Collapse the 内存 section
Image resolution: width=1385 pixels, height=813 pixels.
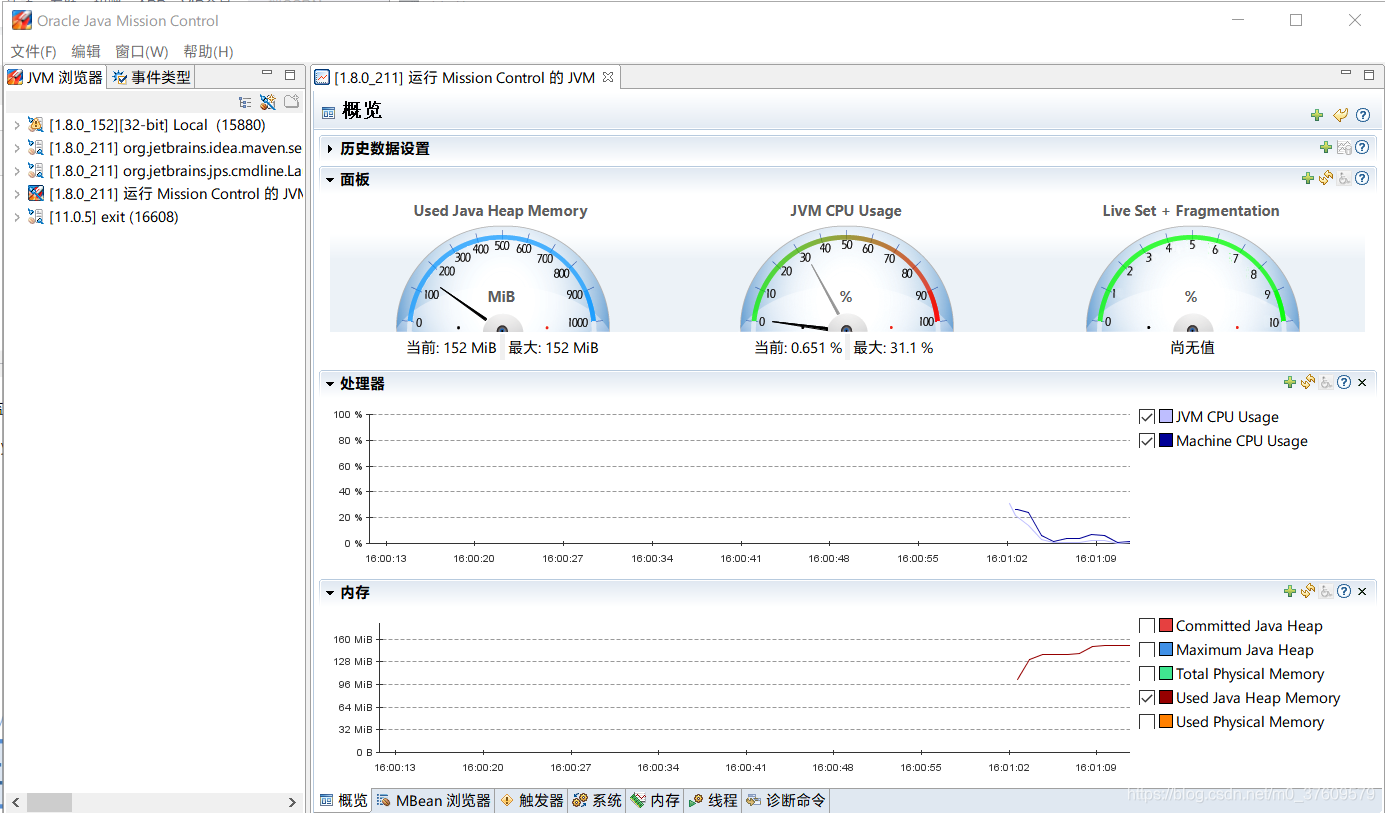click(x=330, y=592)
